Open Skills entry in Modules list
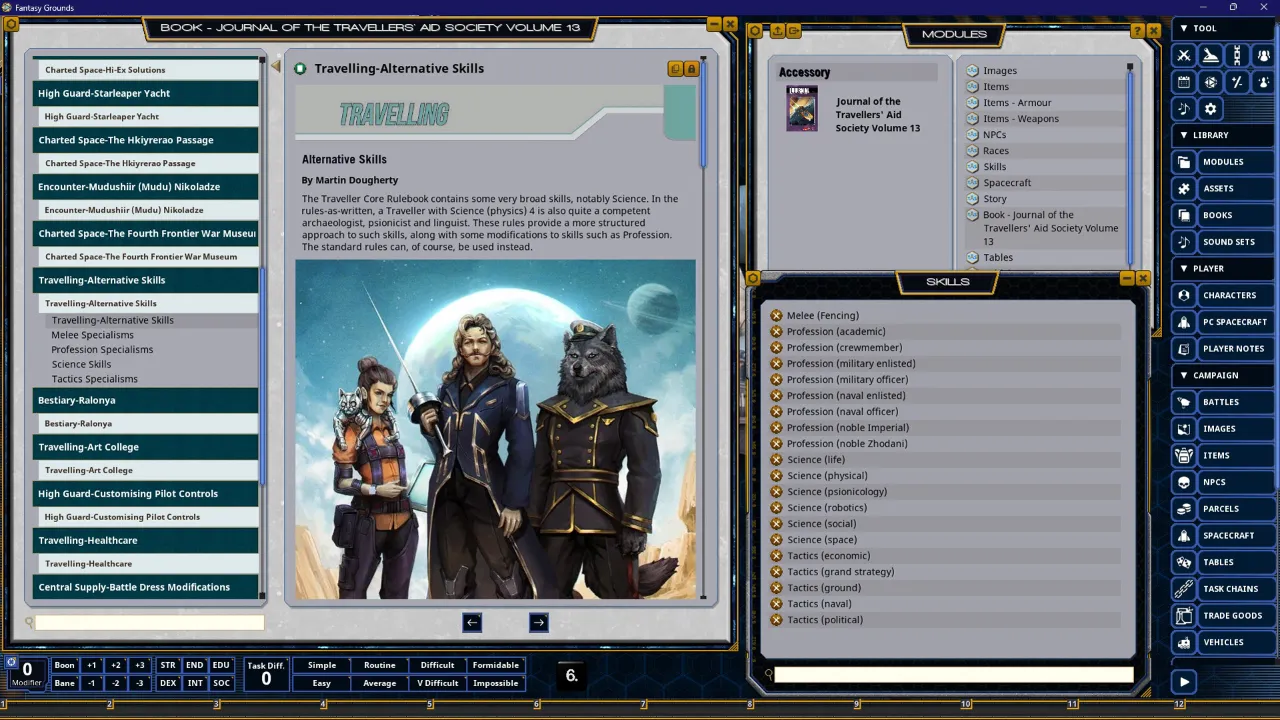1280x720 pixels. 994,167
